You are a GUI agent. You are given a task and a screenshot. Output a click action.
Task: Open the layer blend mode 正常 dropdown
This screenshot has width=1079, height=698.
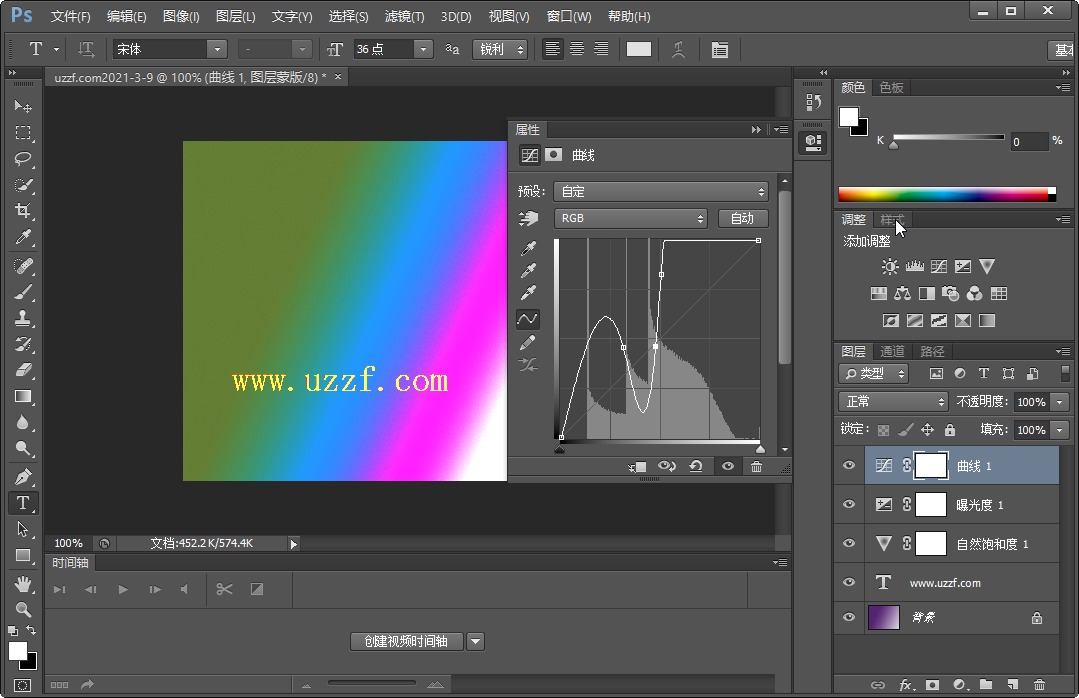point(894,401)
